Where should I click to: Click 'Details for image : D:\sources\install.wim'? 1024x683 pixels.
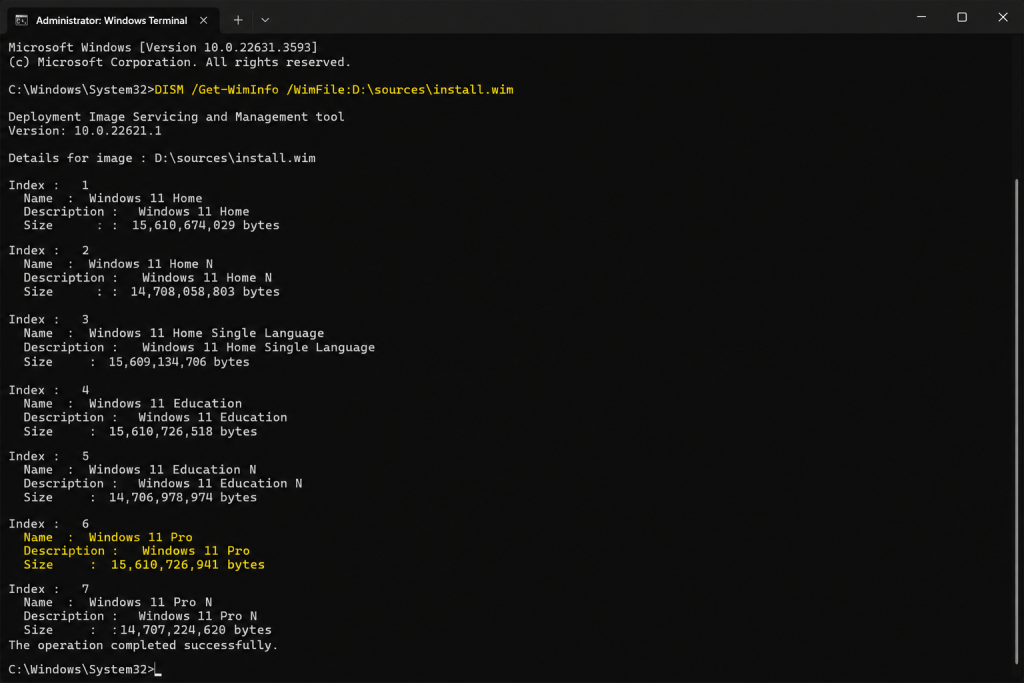click(162, 158)
